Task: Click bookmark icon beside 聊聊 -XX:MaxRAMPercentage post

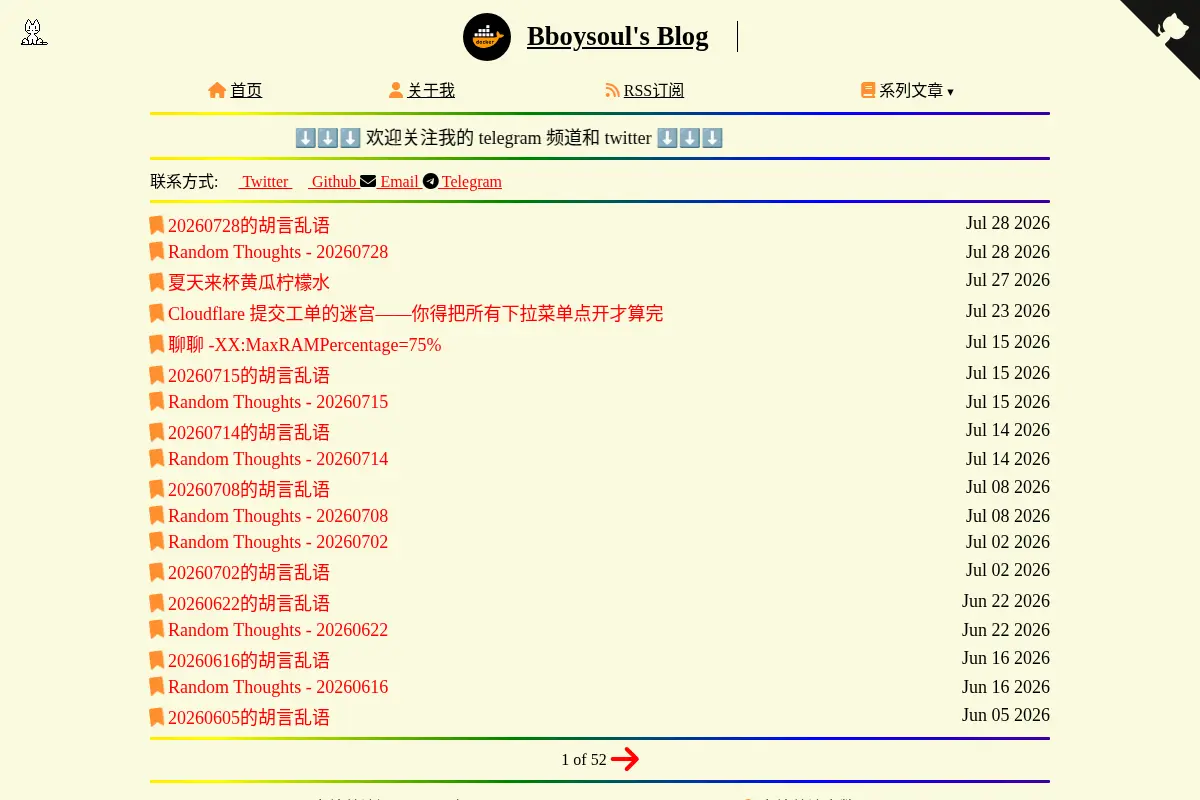Action: pyautogui.click(x=157, y=344)
